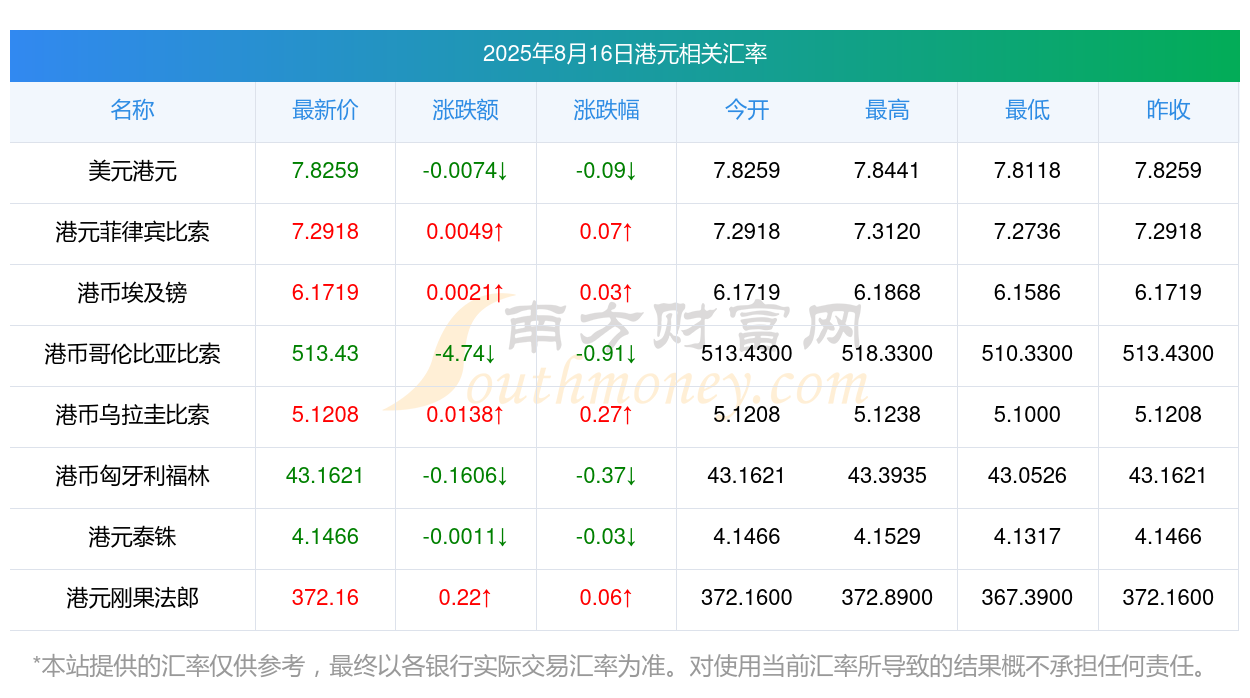Click the high value 6.1868
This screenshot has height=698, width=1250.
[x=887, y=293]
